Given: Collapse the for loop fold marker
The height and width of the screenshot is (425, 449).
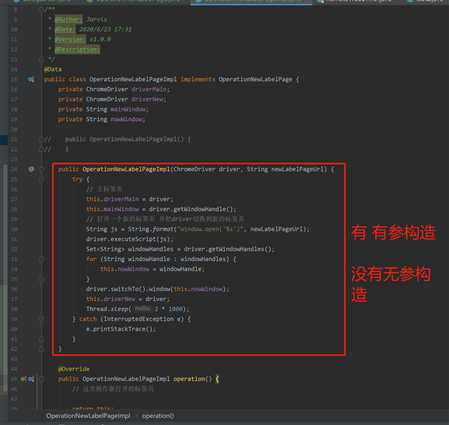Looking at the screenshot, I should (41, 259).
